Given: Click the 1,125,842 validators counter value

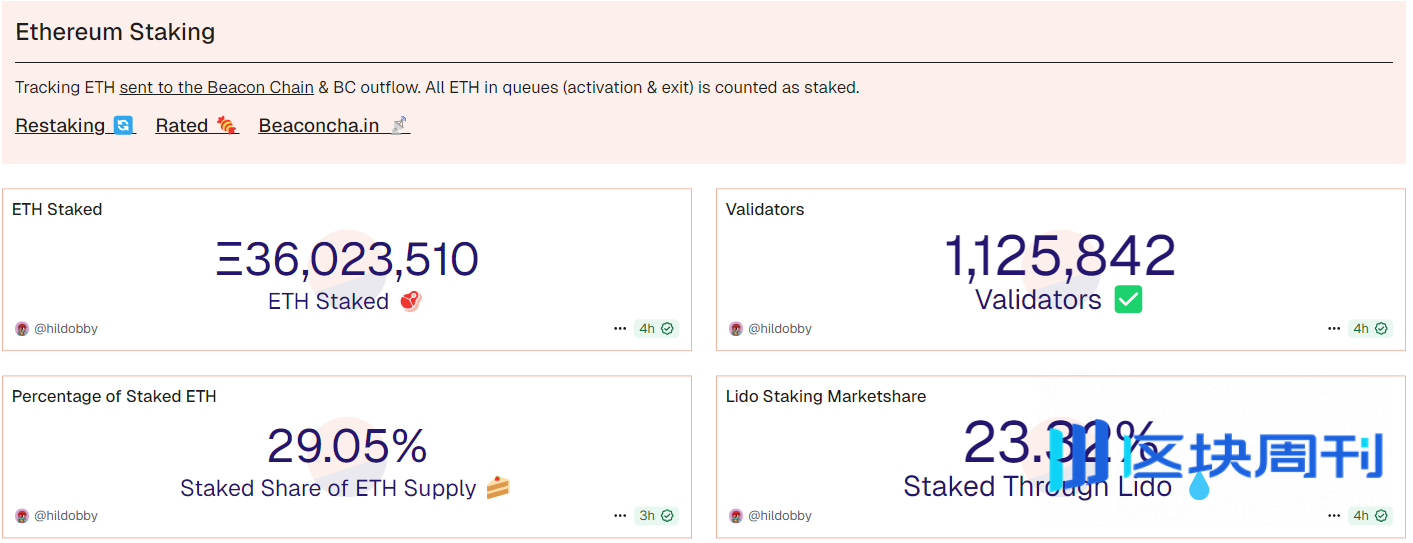Looking at the screenshot, I should 1060,257.
